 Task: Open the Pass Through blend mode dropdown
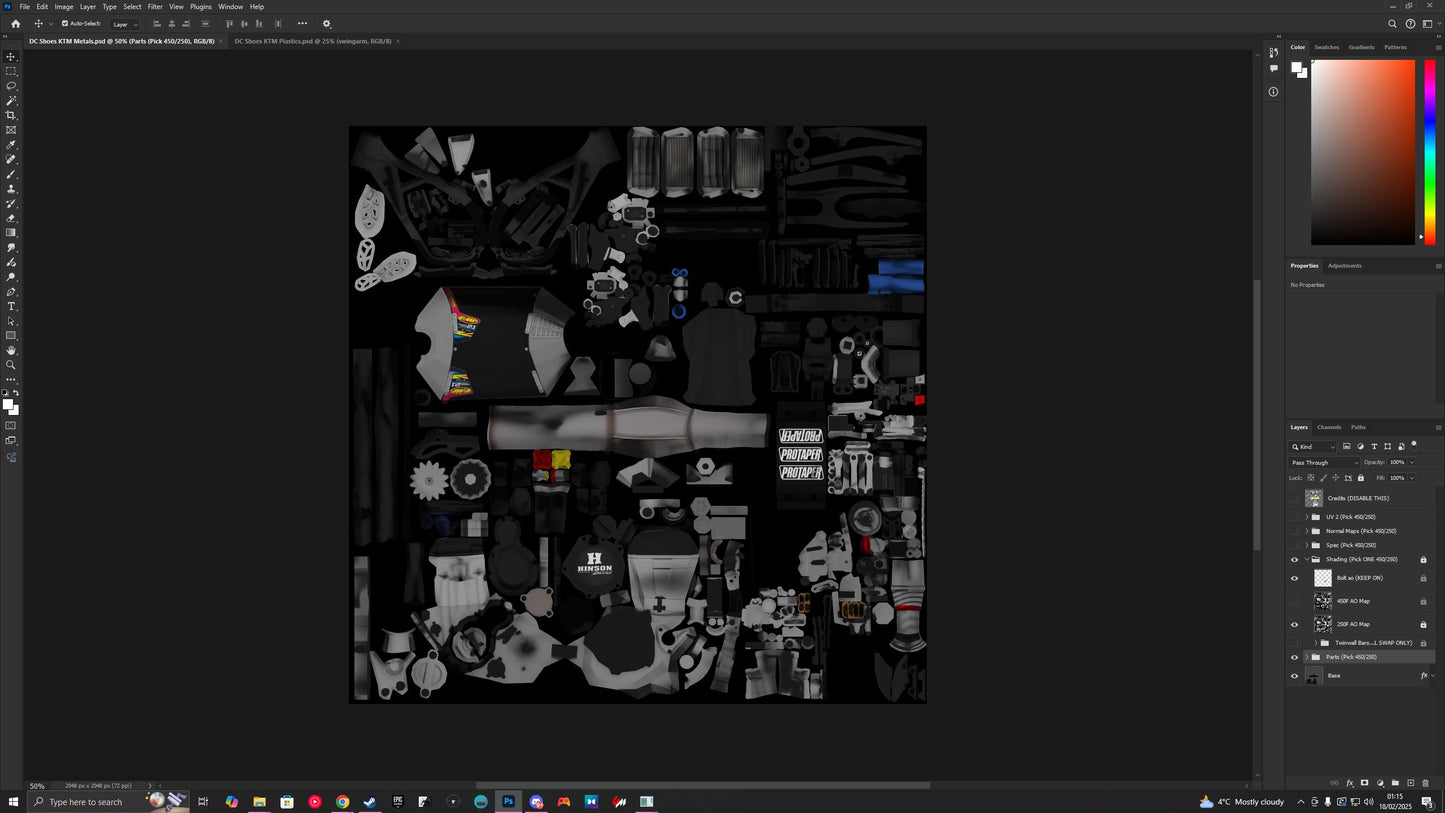click(1325, 463)
